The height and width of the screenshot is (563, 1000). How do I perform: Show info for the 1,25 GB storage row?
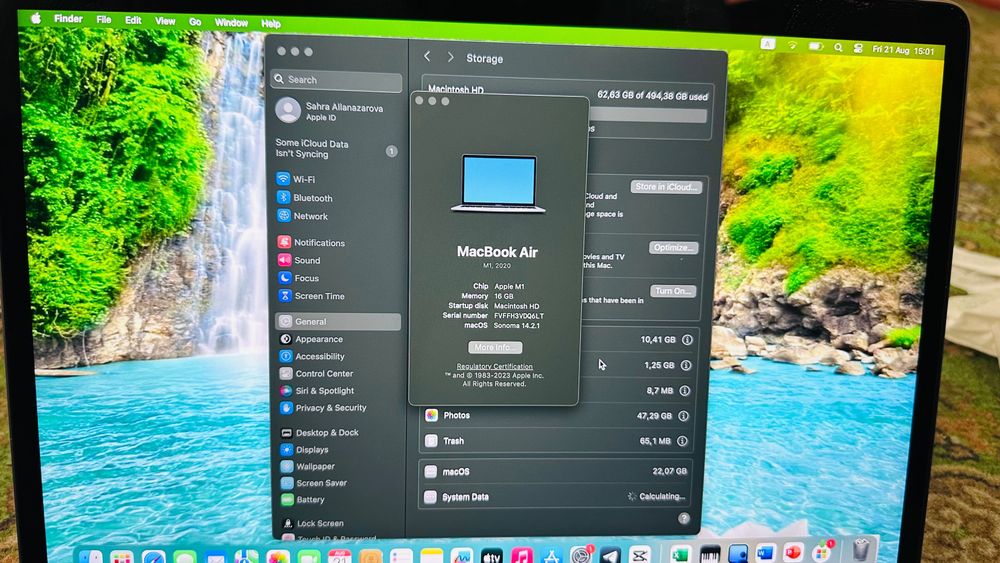coord(686,365)
